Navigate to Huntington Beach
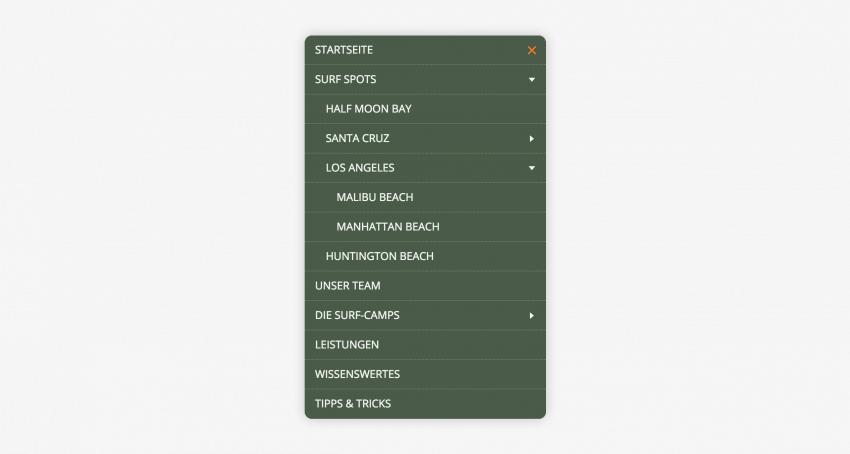Viewport: 850px width, 454px height. (379, 256)
